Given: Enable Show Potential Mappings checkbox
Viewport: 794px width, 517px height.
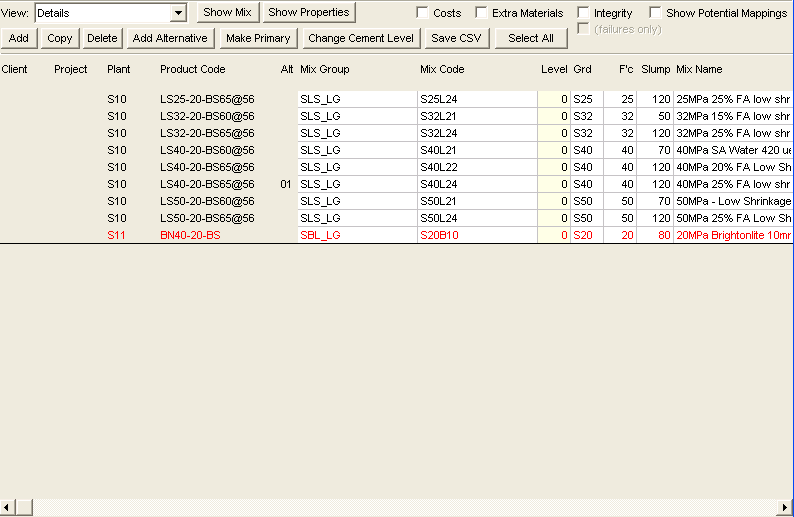Looking at the screenshot, I should 656,13.
